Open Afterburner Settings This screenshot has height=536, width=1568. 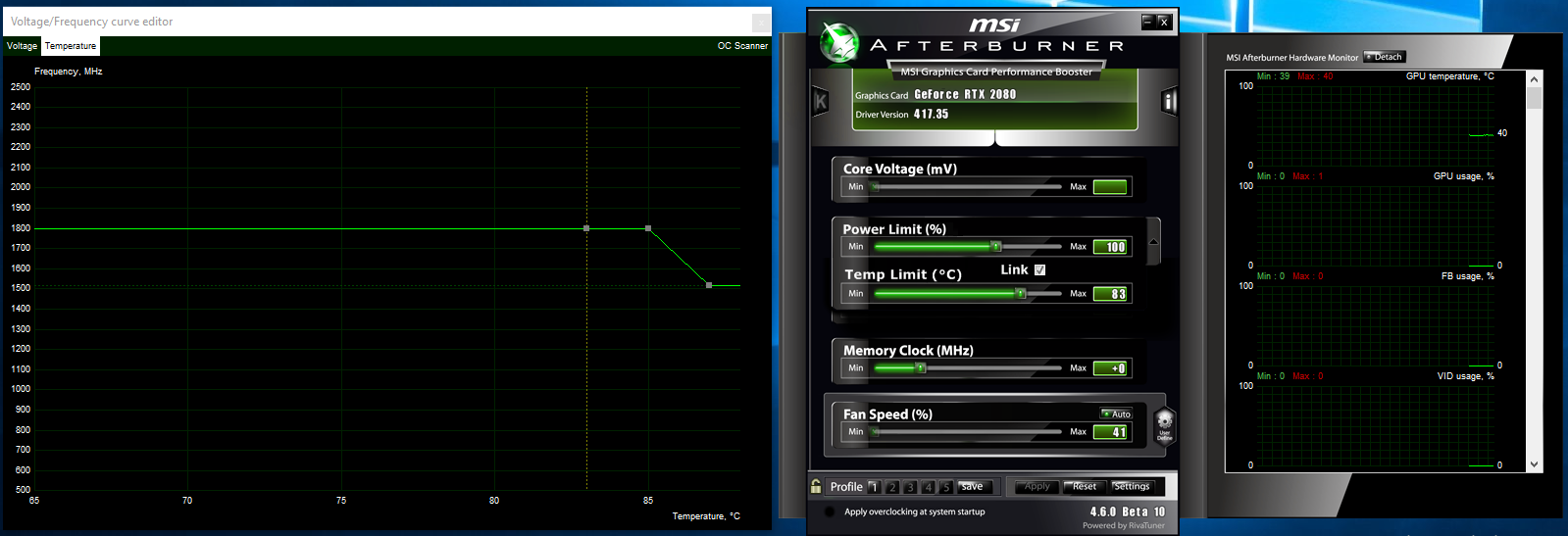coord(1132,486)
